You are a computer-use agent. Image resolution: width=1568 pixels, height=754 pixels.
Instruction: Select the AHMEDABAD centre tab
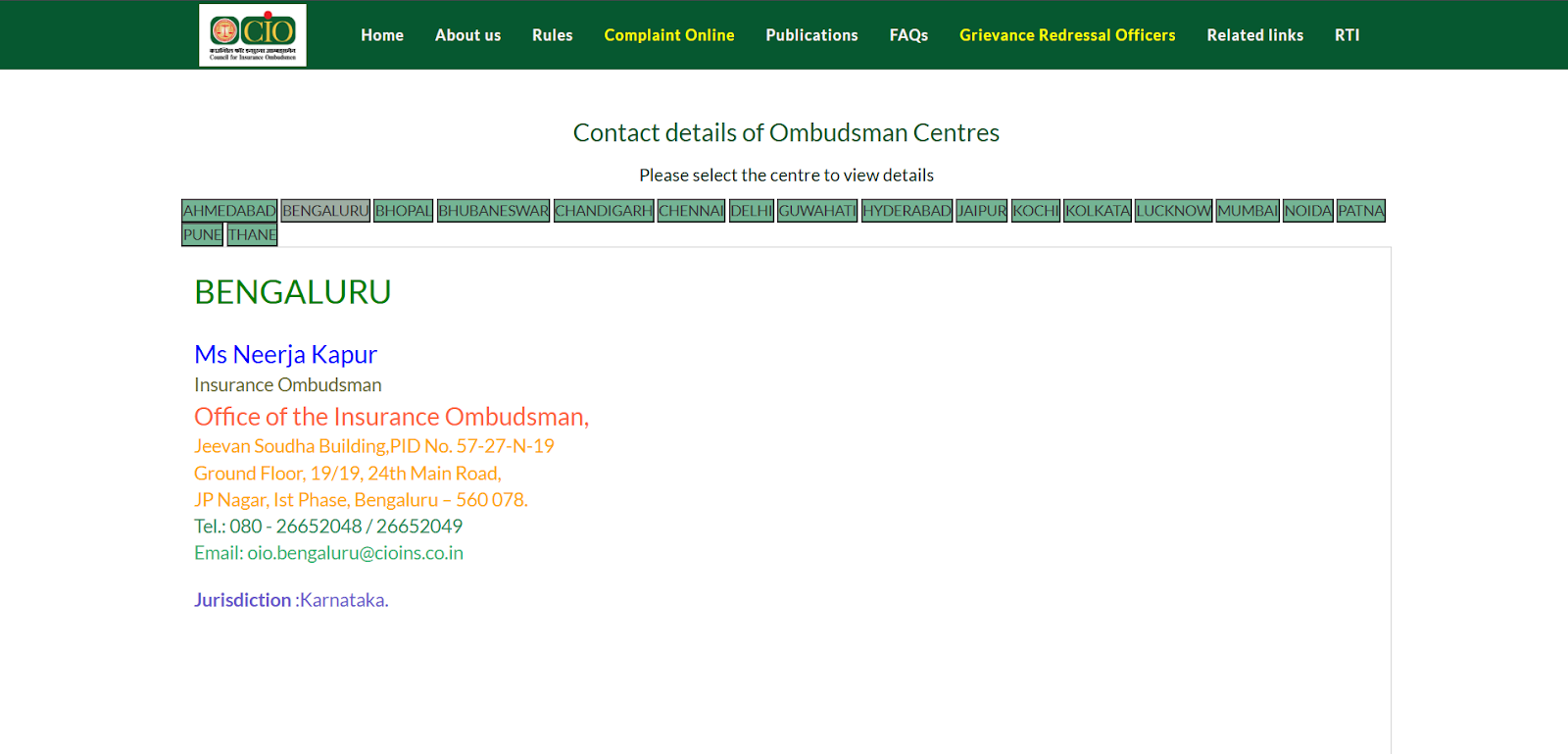229,211
